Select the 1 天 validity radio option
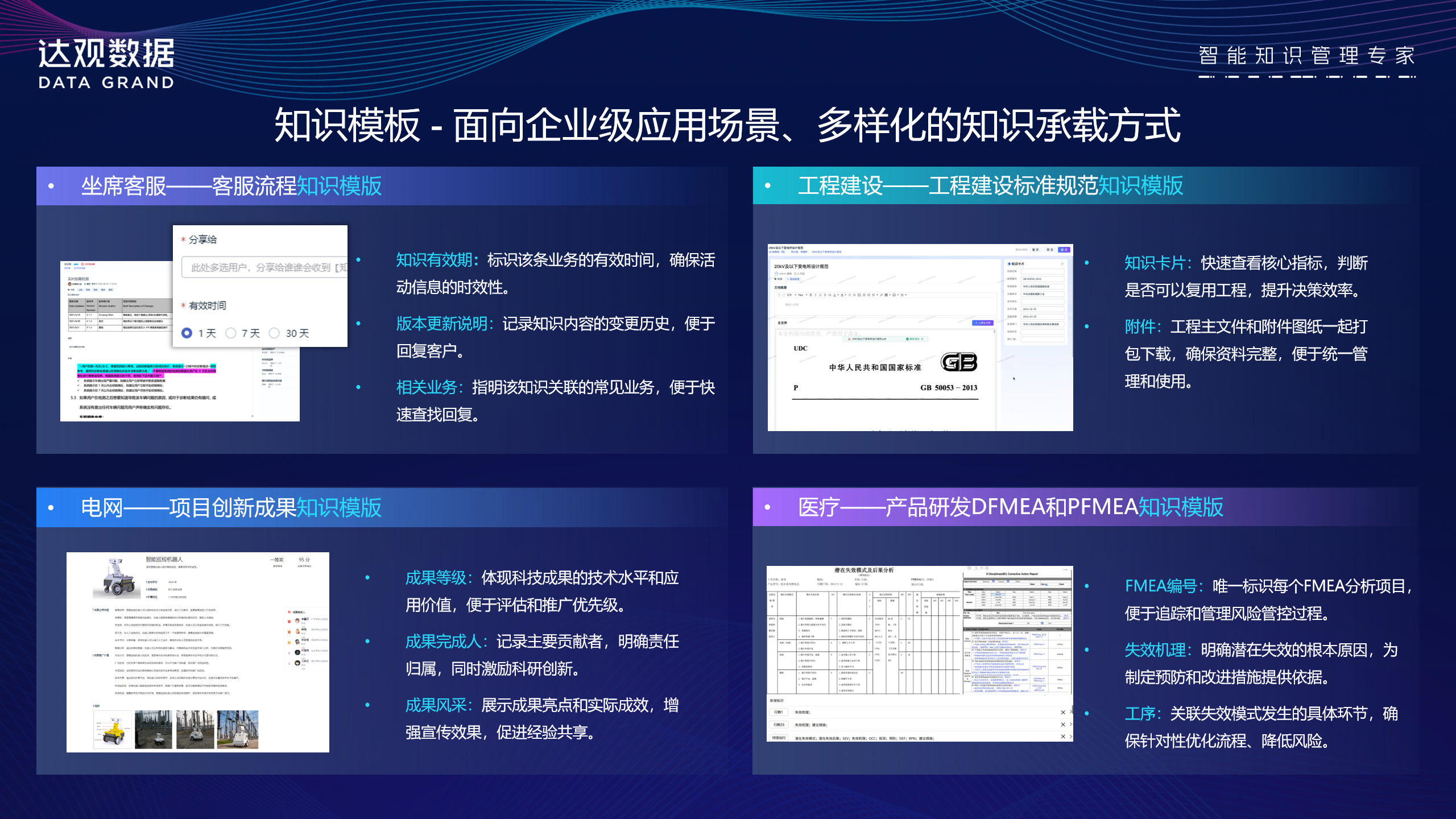The image size is (1456, 819). 187,333
